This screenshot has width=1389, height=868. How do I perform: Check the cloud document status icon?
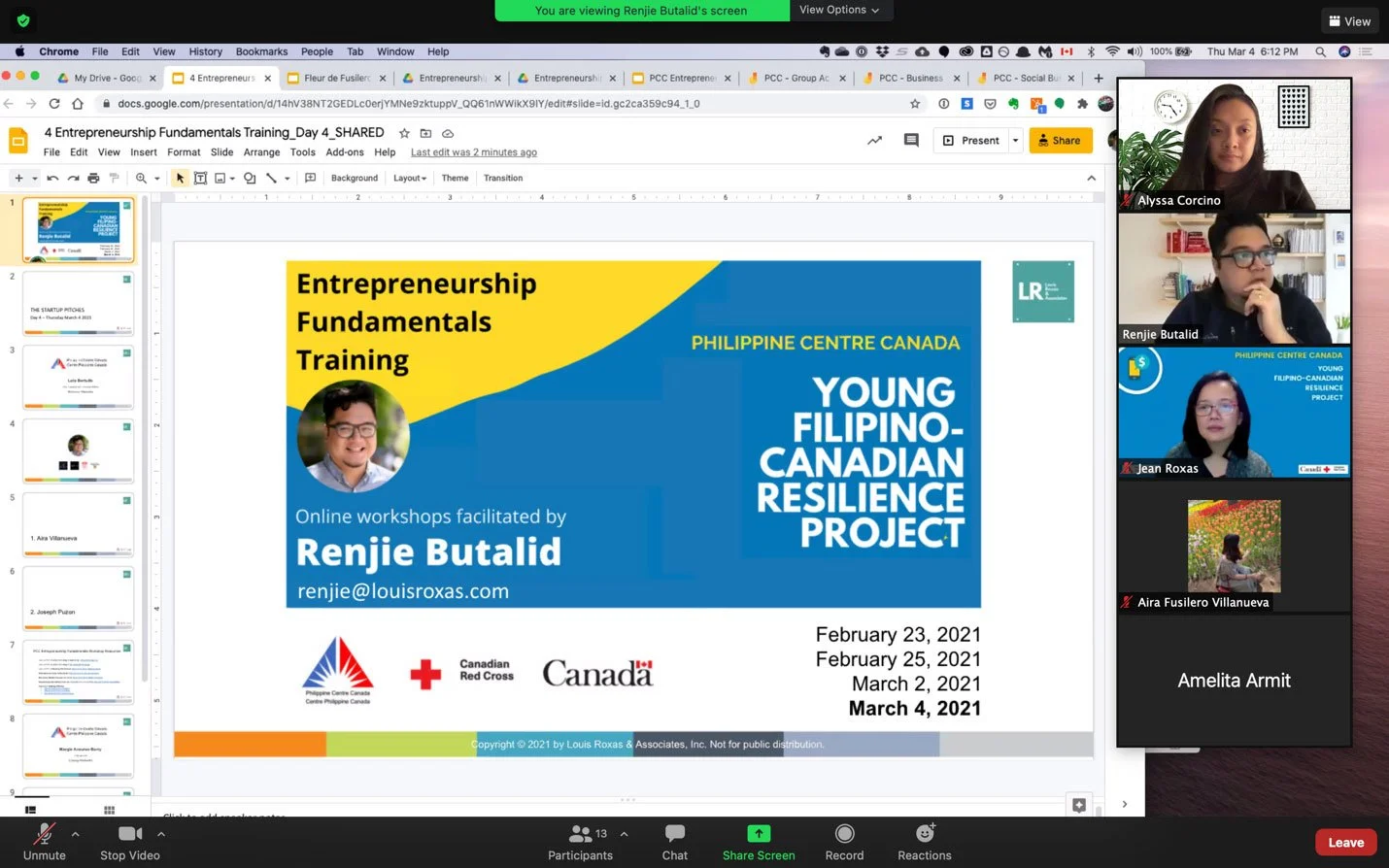point(448,133)
